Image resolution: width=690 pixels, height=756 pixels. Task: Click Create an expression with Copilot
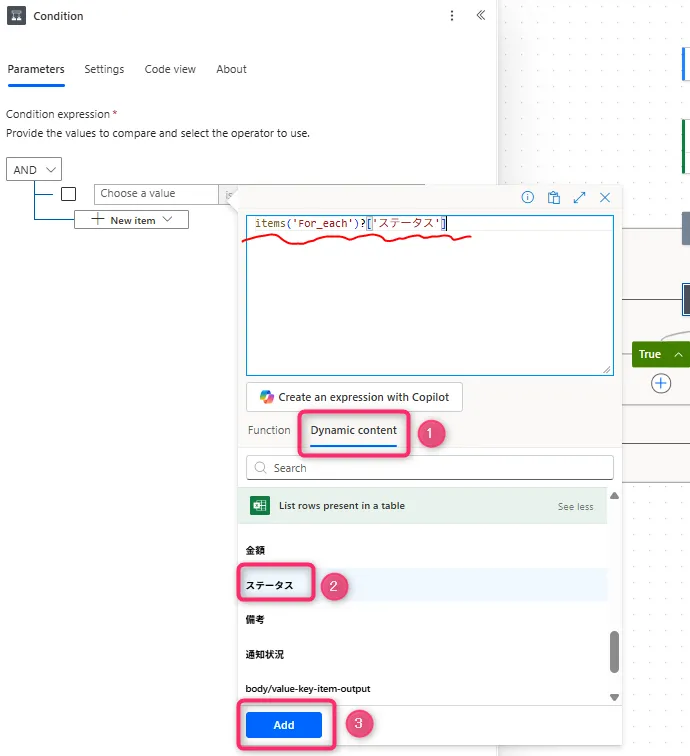[x=354, y=397]
